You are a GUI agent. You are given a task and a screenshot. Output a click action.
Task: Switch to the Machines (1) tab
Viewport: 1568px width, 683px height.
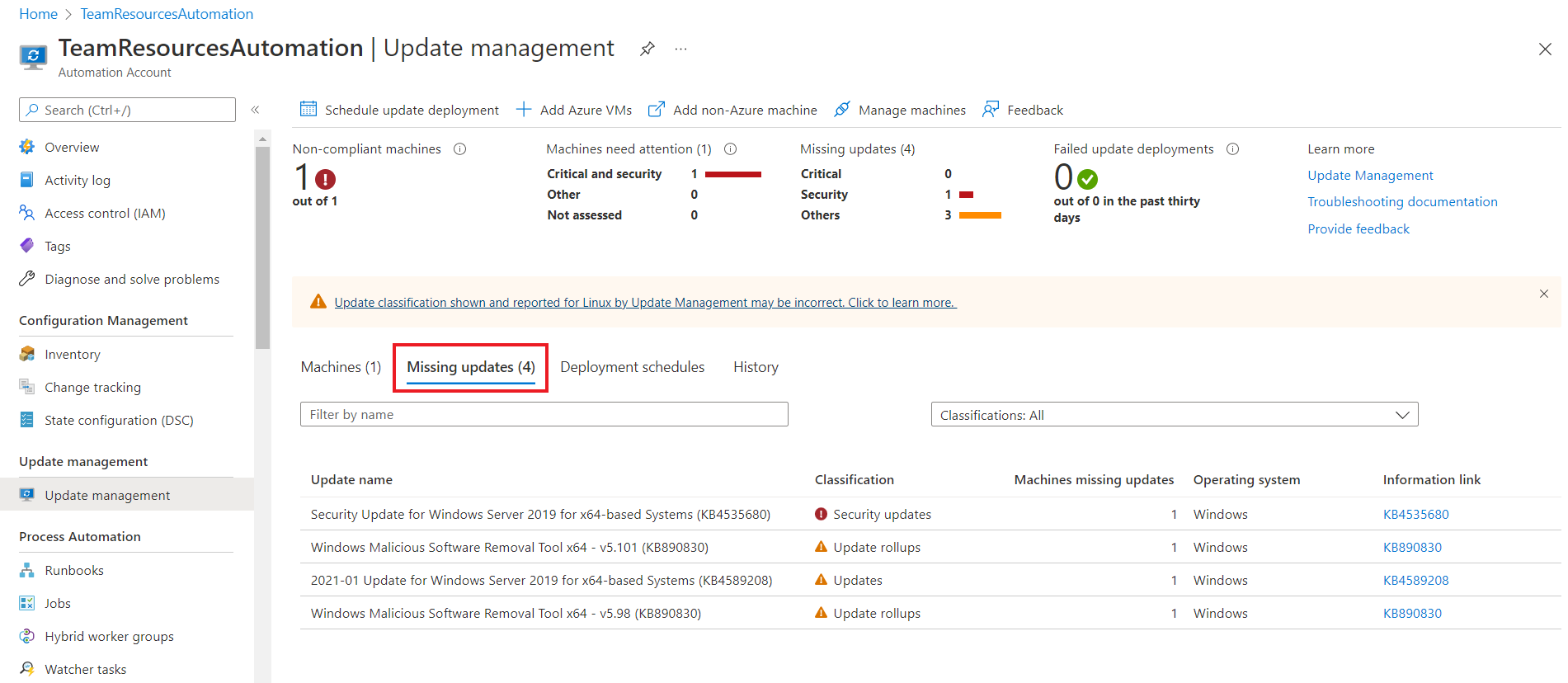coord(341,367)
